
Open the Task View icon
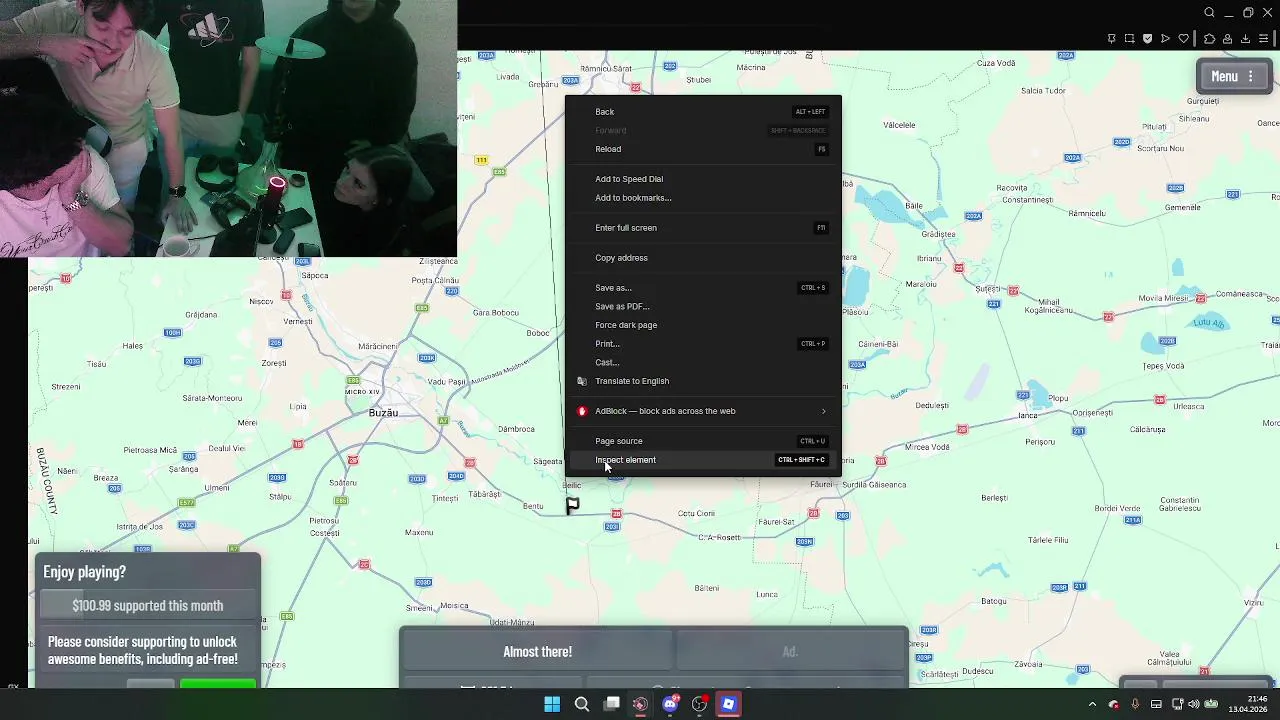click(611, 705)
